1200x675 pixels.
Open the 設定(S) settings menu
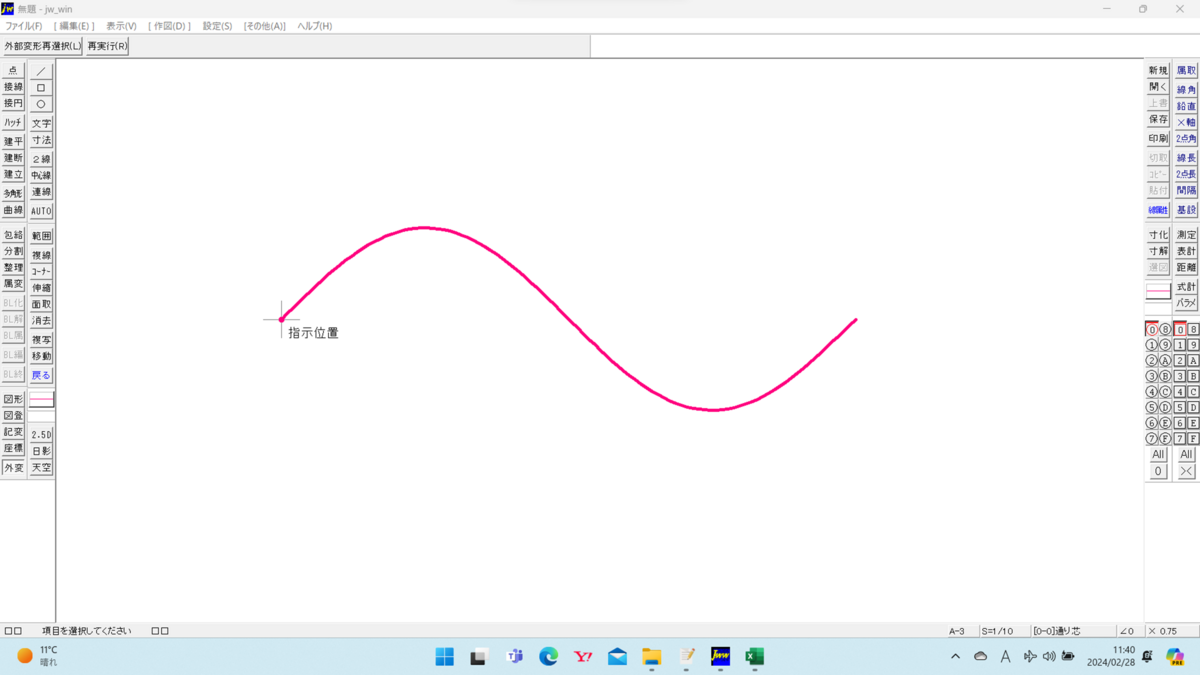(216, 26)
